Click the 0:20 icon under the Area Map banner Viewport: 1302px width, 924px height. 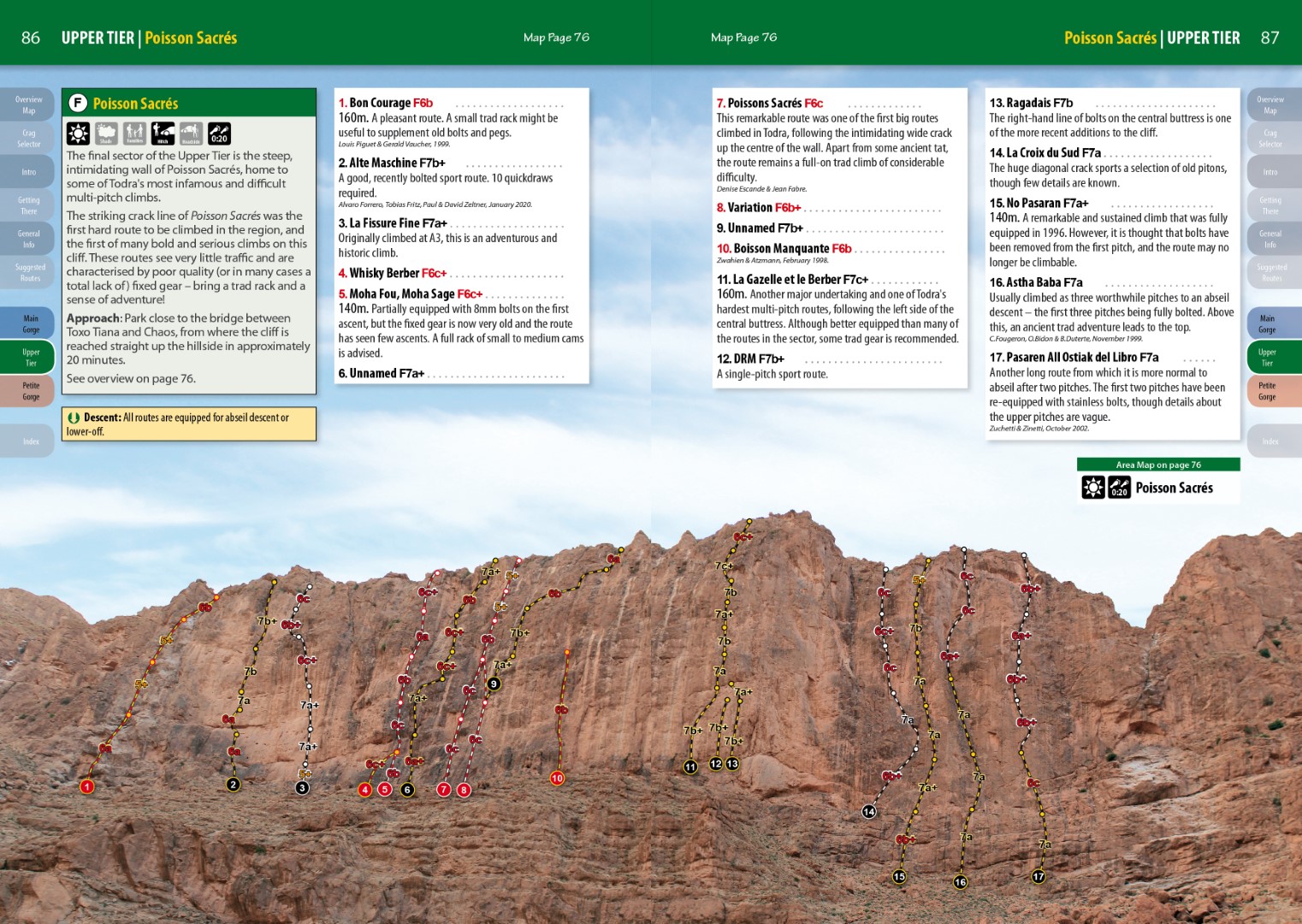click(1119, 488)
